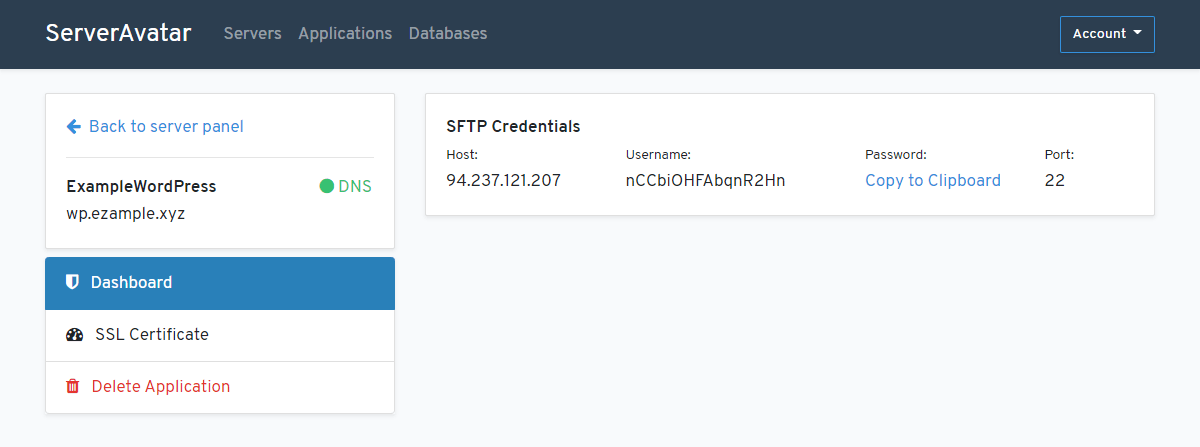
Task: Open Applications in the top navigation
Action: point(345,33)
